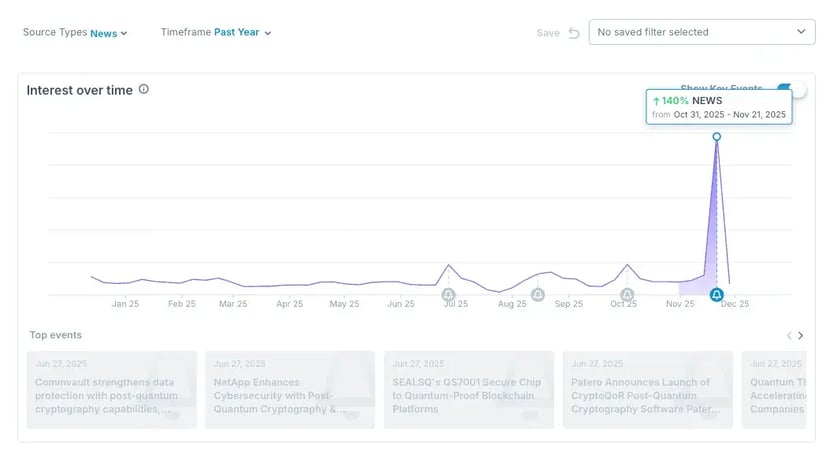Screen dimensions: 830x463
Task: Click the peak data point circle on the chart
Action: pyautogui.click(x=716, y=136)
